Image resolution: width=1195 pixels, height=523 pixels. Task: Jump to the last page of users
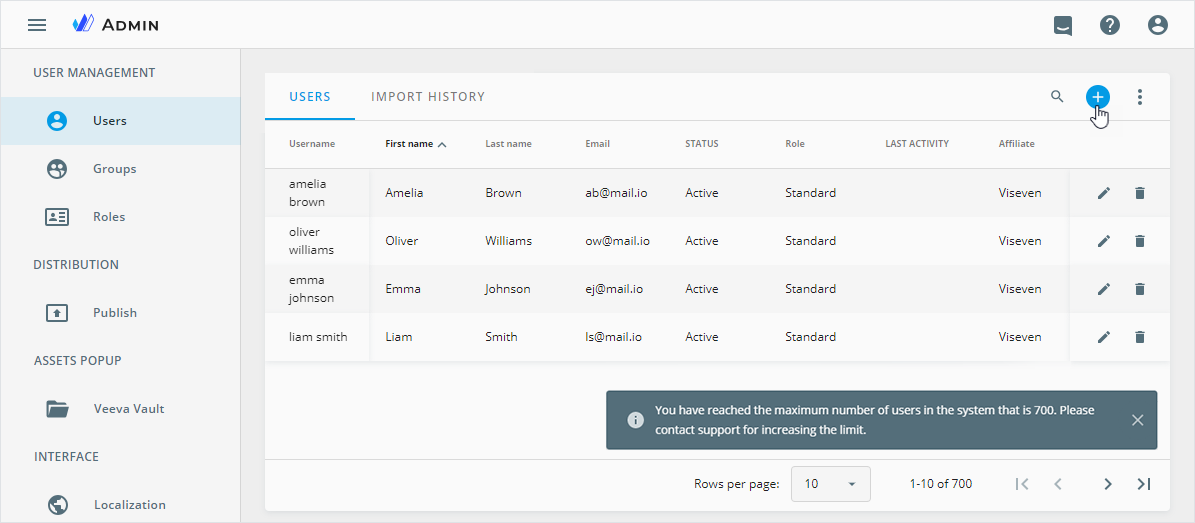point(1144,484)
